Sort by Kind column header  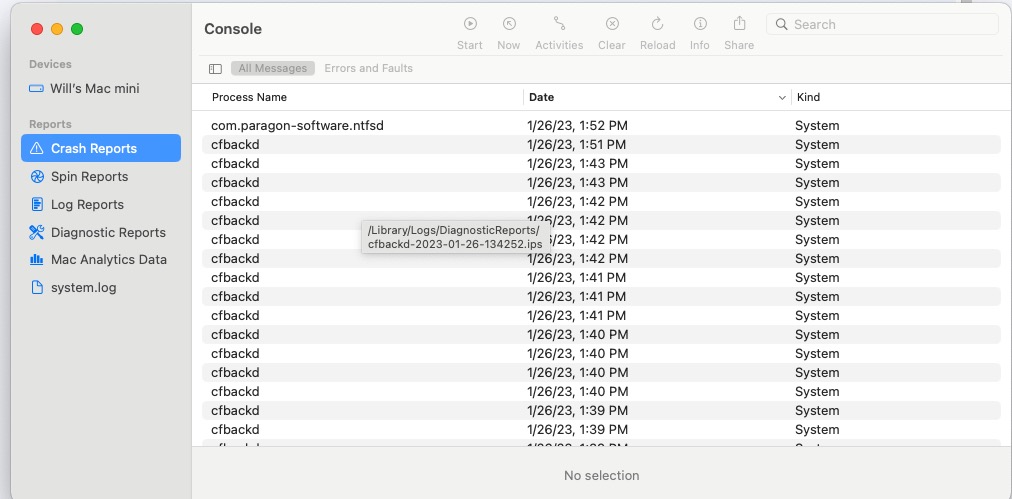coord(808,97)
